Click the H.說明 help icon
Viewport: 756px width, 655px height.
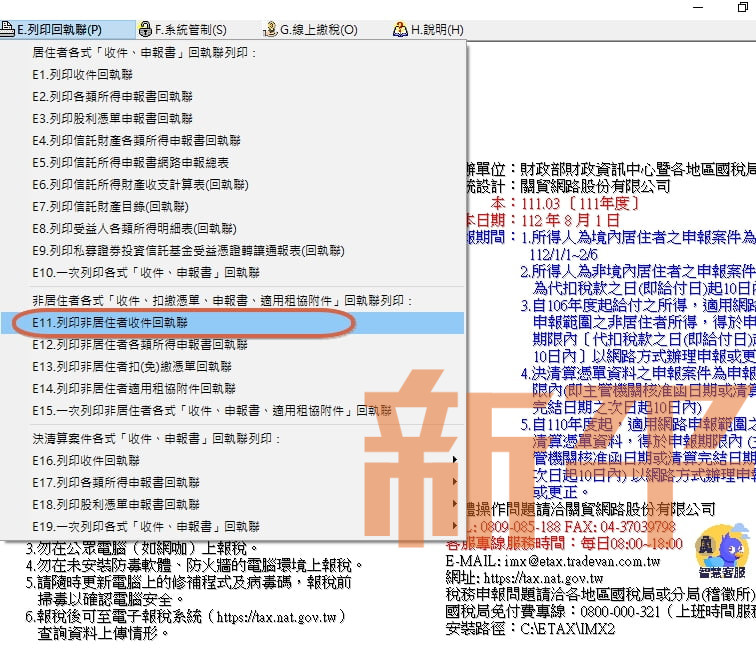tap(400, 30)
